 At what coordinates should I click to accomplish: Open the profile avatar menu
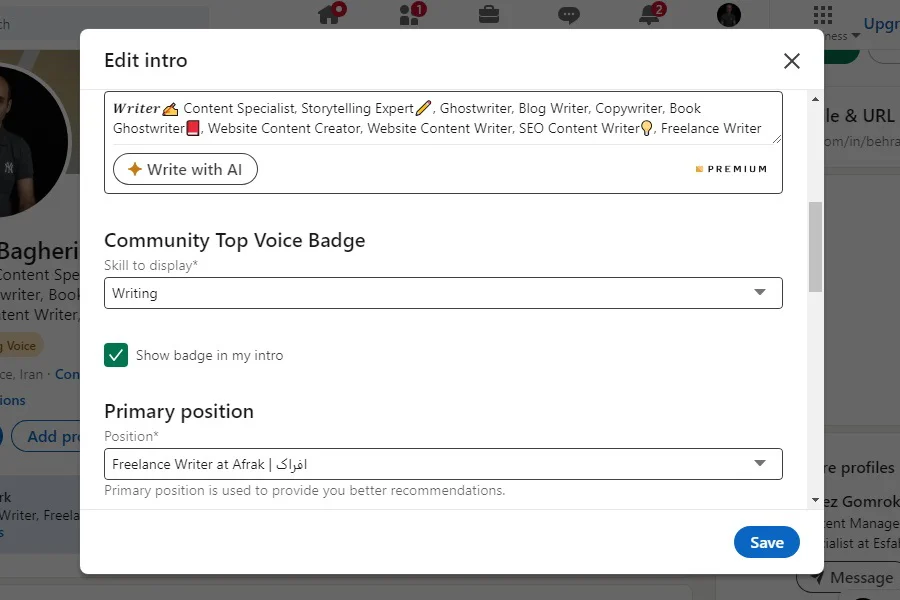[x=729, y=15]
